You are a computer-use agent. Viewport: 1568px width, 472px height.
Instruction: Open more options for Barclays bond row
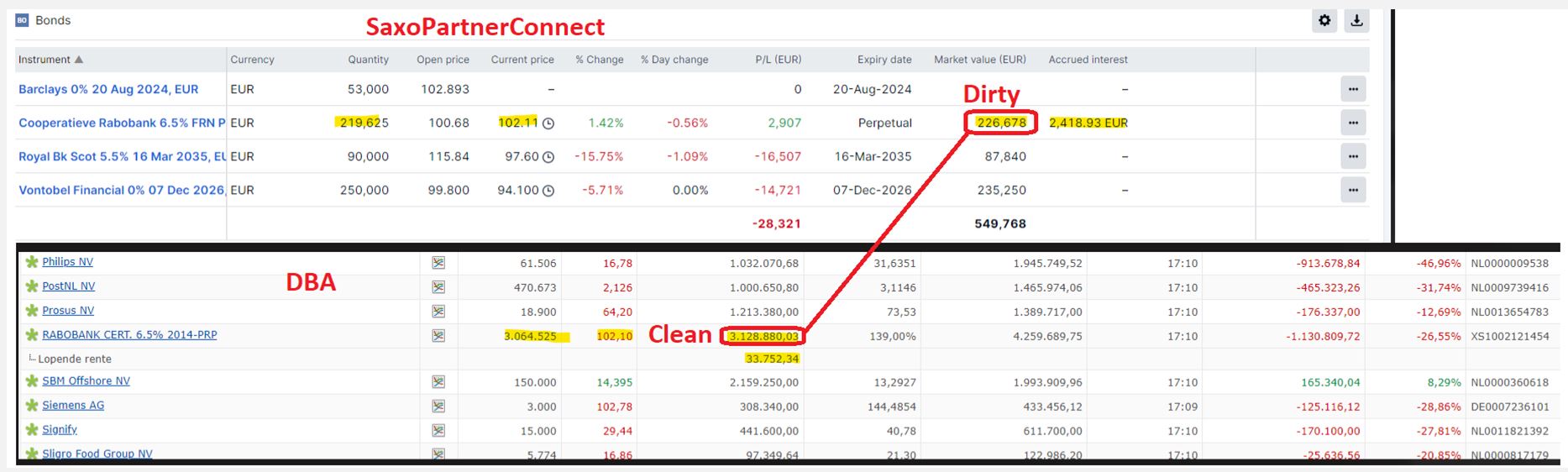pos(1352,89)
